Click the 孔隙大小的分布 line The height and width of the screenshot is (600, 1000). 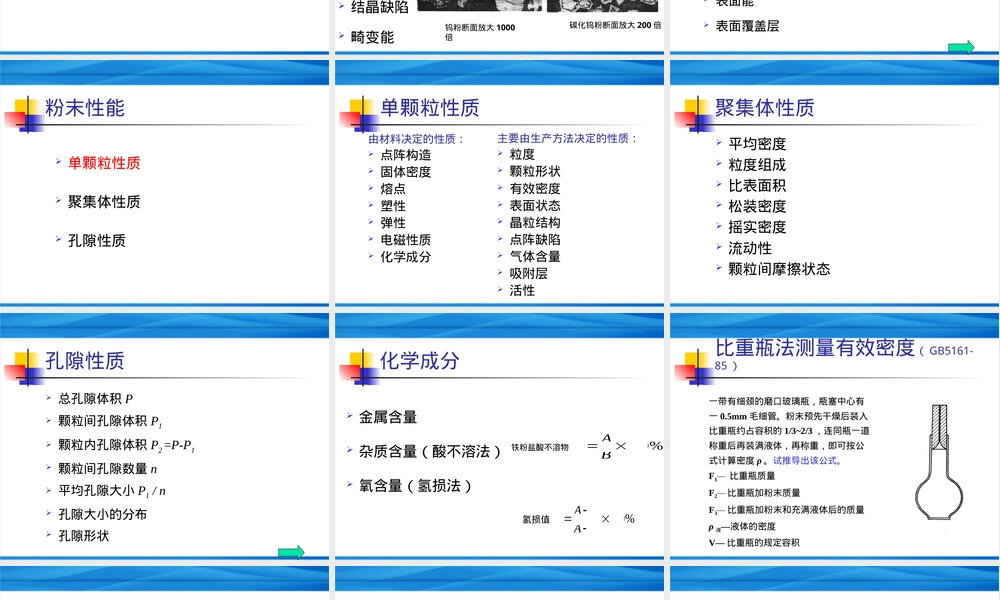click(x=102, y=514)
